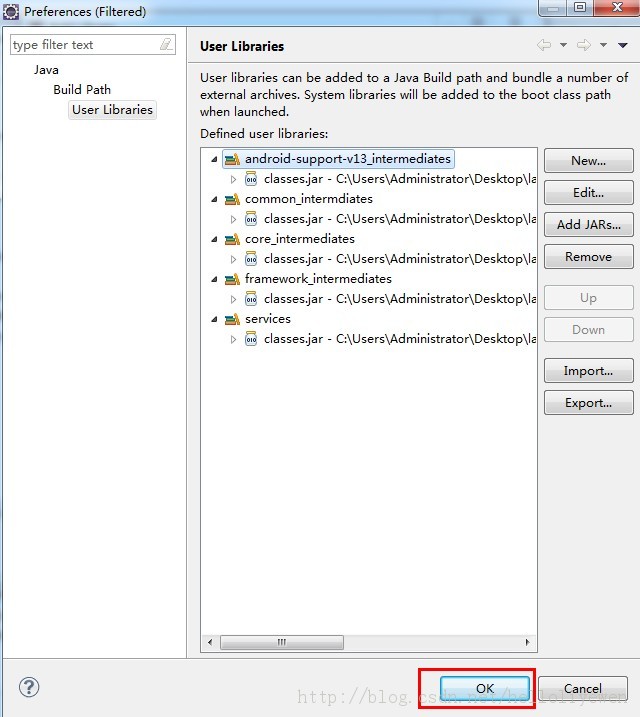Click the Add JARs... button

(588, 225)
